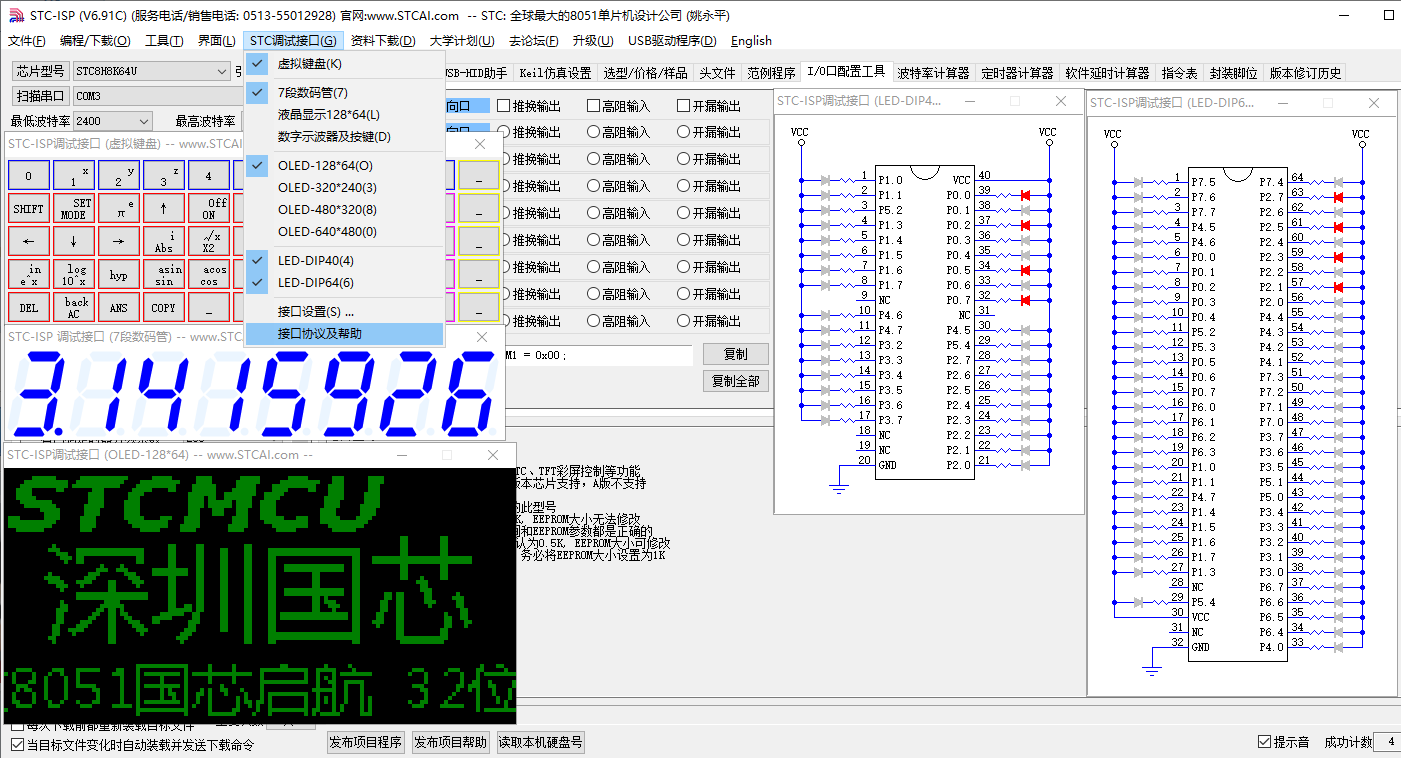This screenshot has width=1401, height=758.
Task: Check the 高阻输入 checkbox in the top row
Action: [x=593, y=106]
